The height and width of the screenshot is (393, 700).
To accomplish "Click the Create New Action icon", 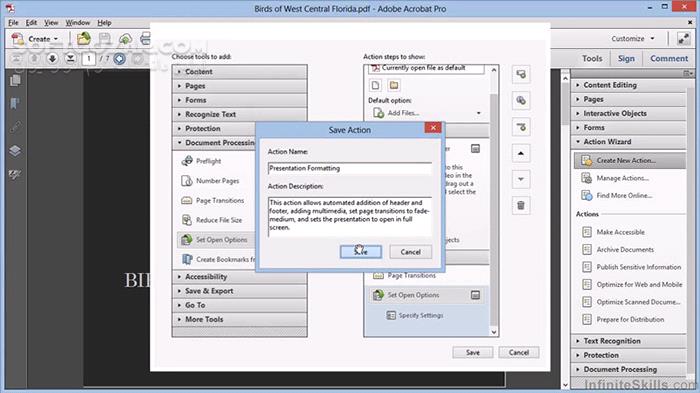I will click(587, 160).
